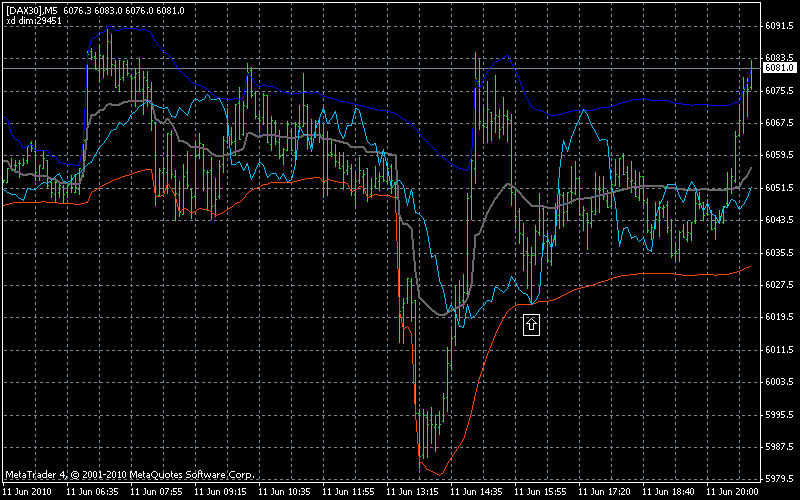Viewport: 800px width, 500px height.
Task: Click the up-arrow marker on the chart
Action: pyautogui.click(x=531, y=324)
